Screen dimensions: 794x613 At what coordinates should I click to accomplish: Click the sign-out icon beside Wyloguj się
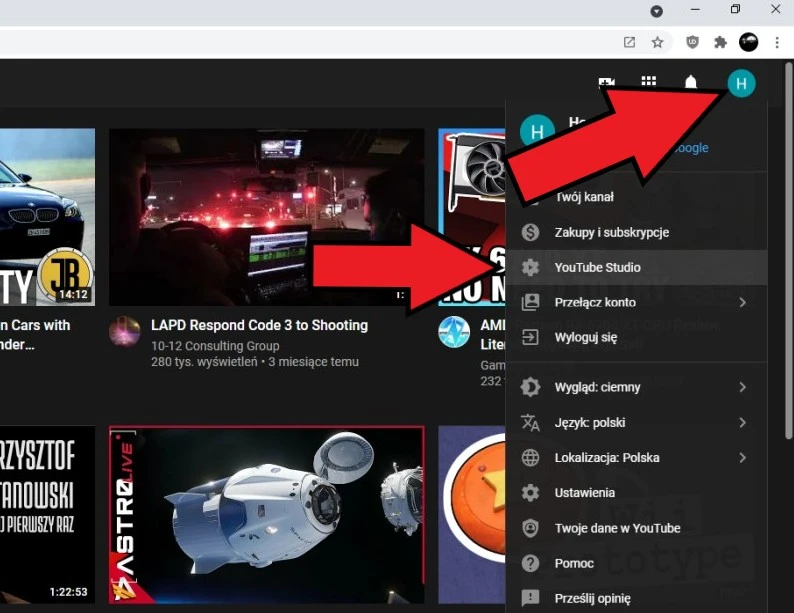point(530,337)
